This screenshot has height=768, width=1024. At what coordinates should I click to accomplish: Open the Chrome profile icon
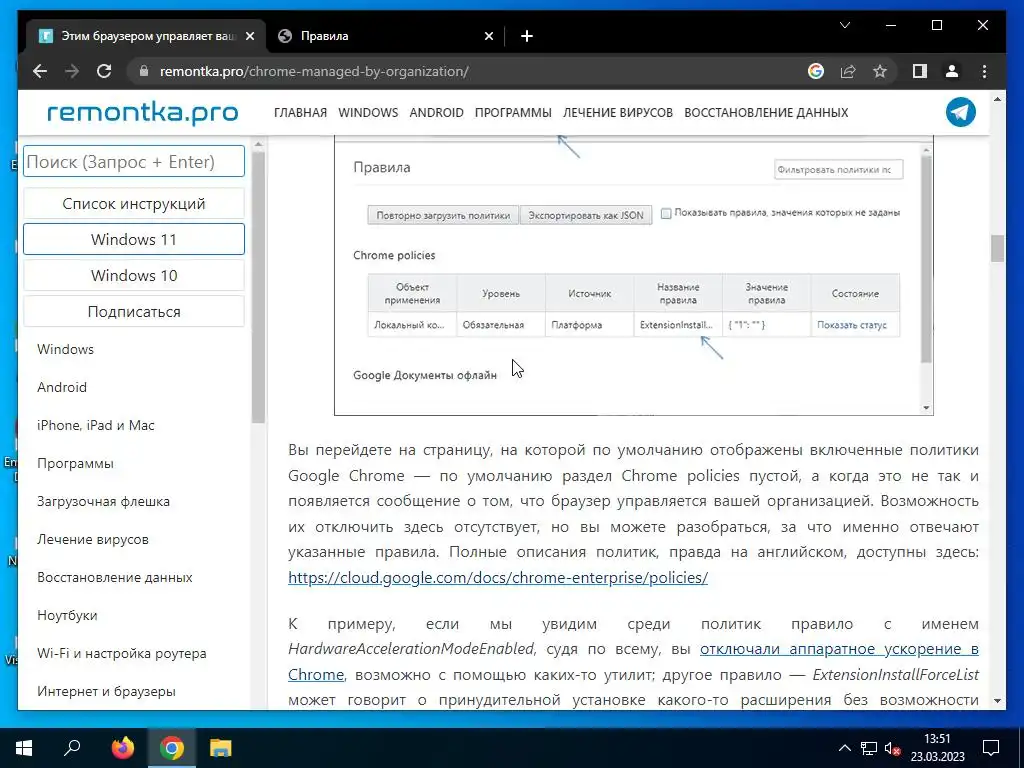pyautogui.click(x=952, y=71)
